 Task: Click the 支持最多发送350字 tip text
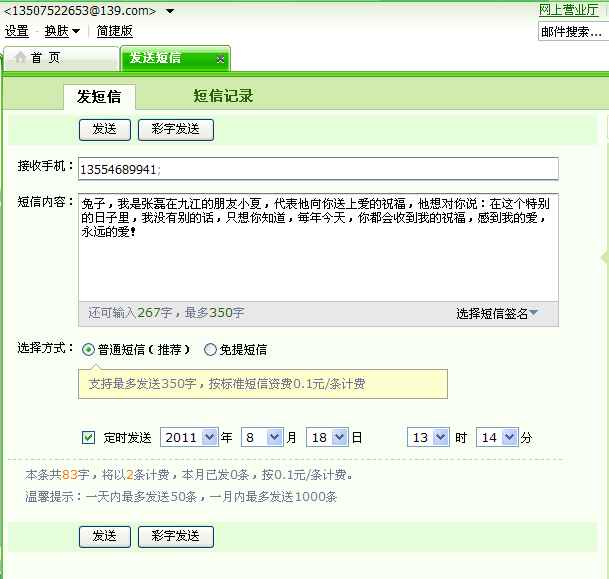click(226, 384)
